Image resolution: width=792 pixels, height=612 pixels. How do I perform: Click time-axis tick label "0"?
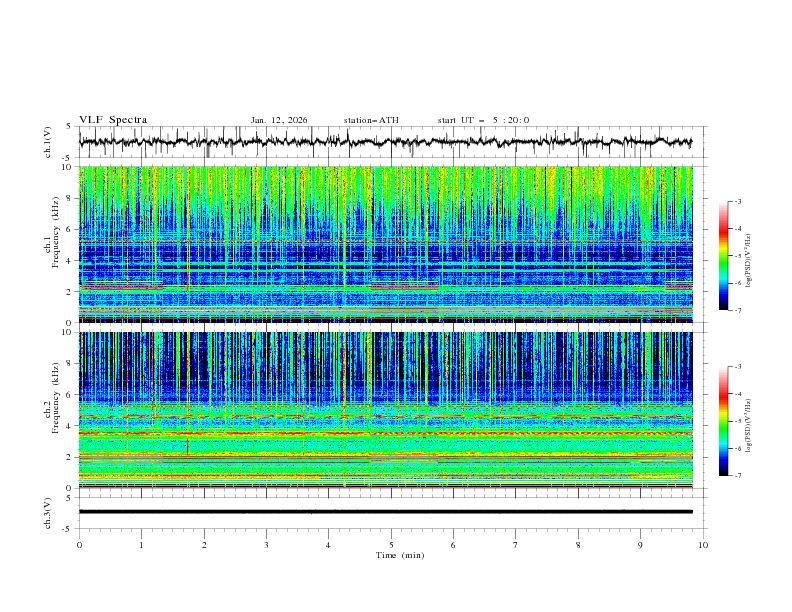pyautogui.click(x=79, y=545)
